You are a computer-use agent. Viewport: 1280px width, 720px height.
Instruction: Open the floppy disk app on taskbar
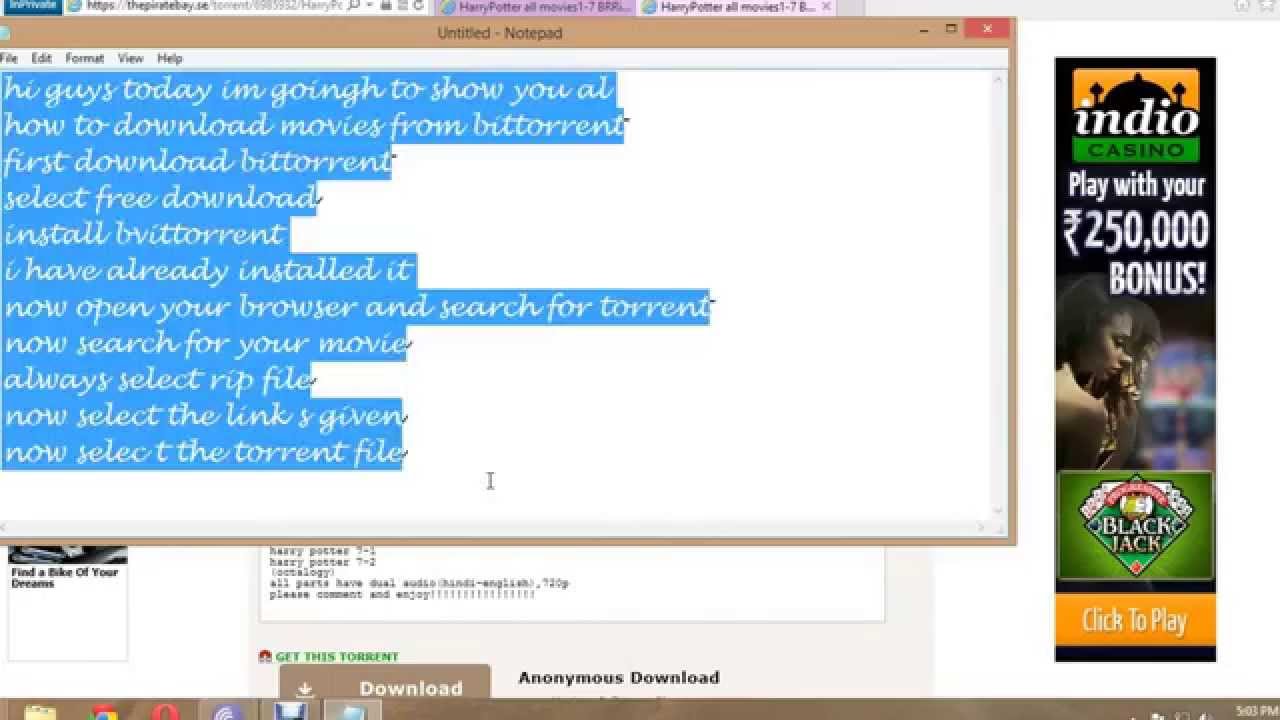point(290,712)
